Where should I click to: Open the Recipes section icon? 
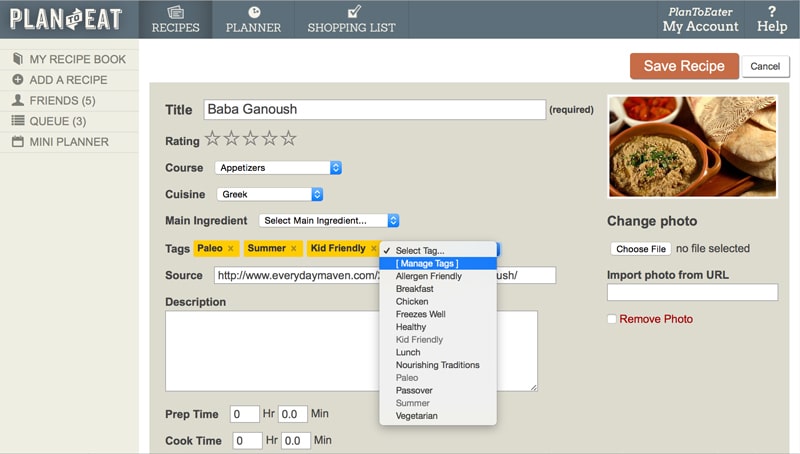point(176,12)
